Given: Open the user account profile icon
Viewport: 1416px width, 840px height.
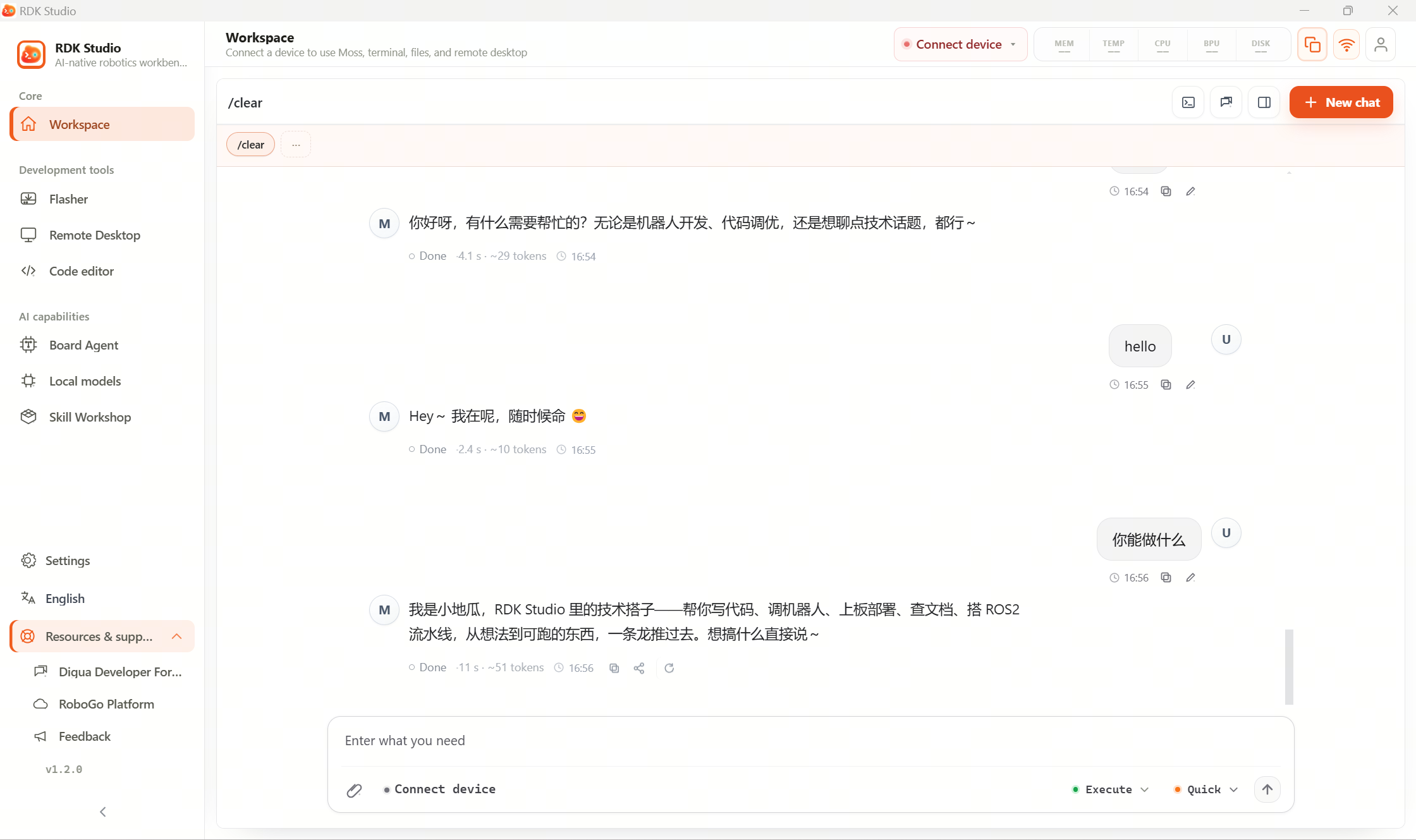Looking at the screenshot, I should coord(1381,44).
